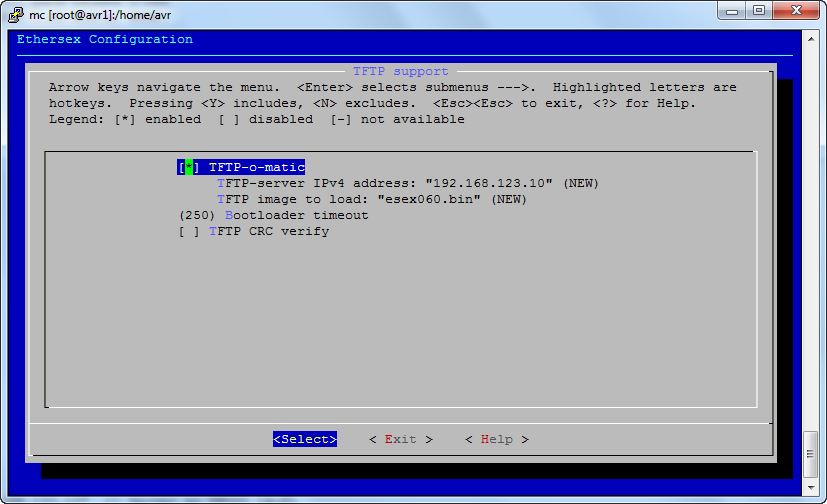Maximize the mc terminal window
The height and width of the screenshot is (504, 827).
tap(760, 11)
